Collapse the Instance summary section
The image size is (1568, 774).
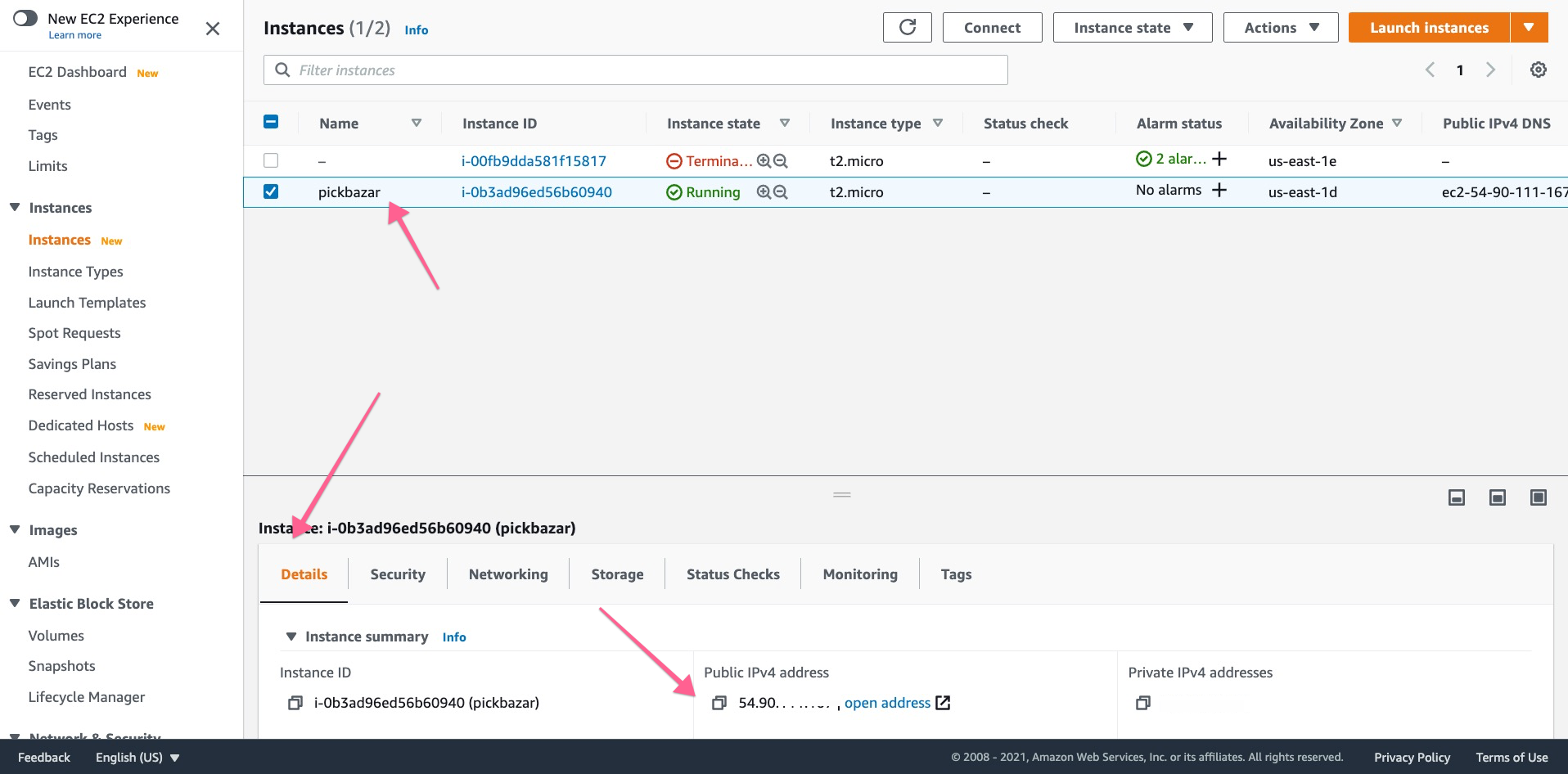(x=291, y=637)
